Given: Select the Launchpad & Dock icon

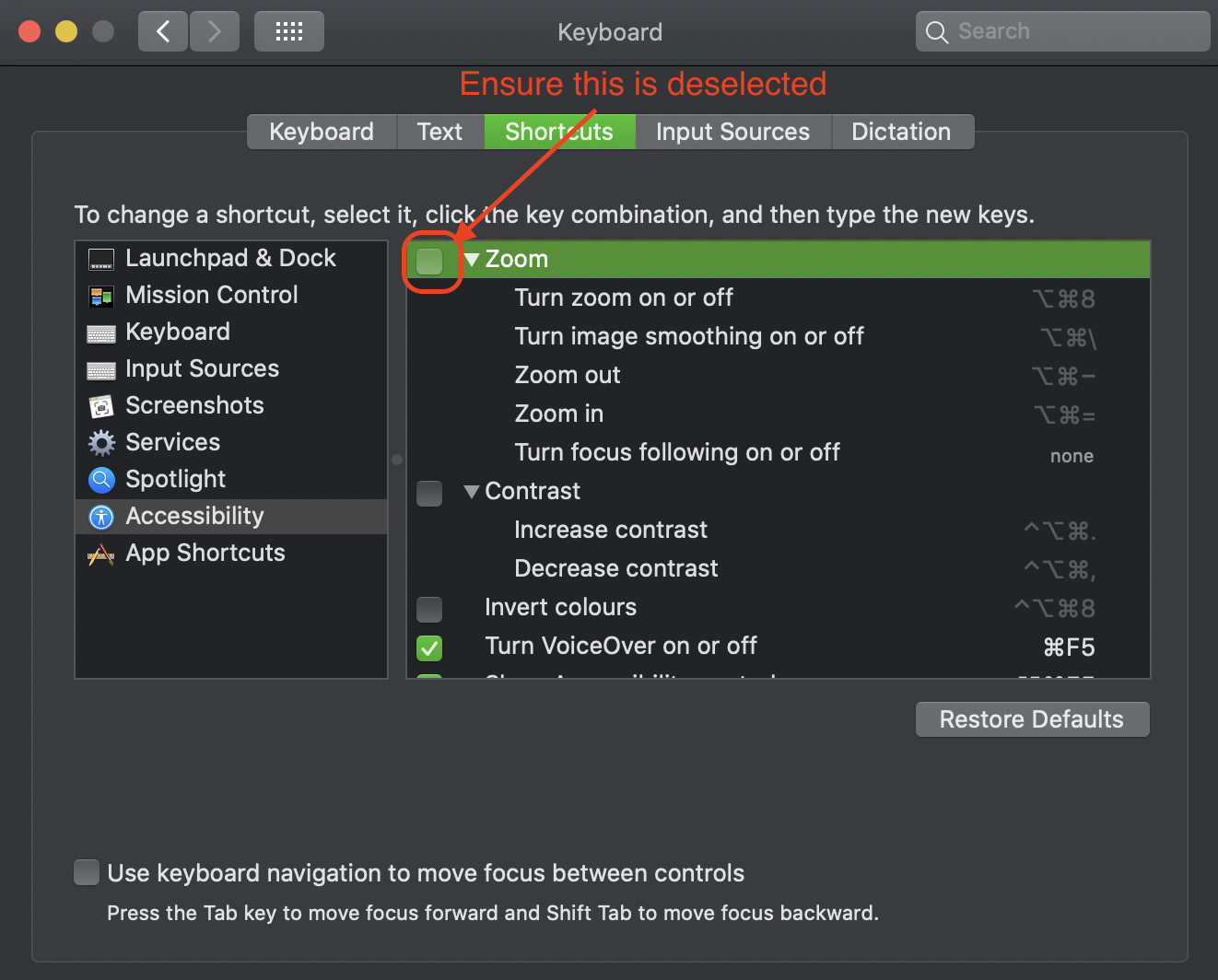Looking at the screenshot, I should pos(101,259).
